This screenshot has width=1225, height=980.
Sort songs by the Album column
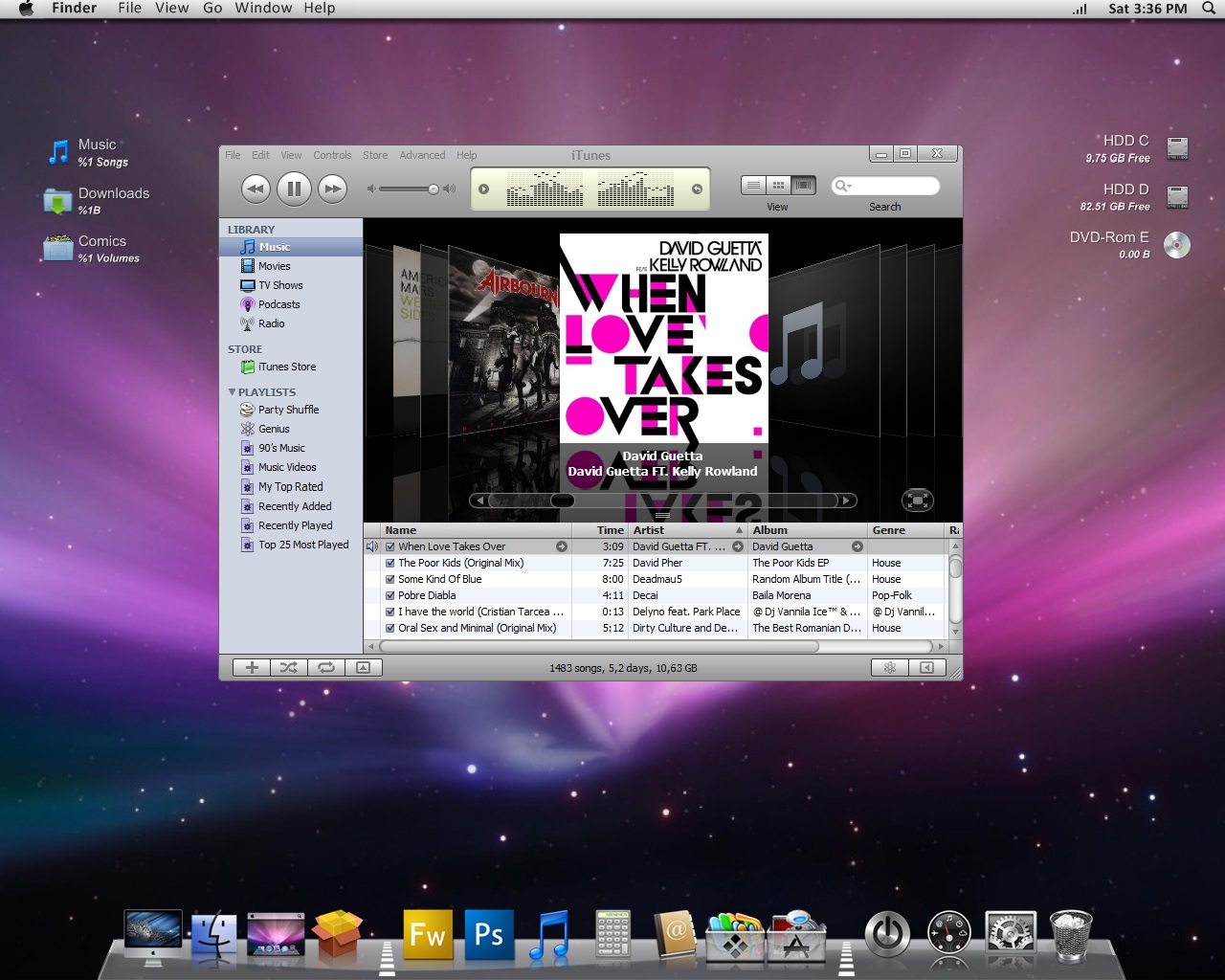pos(808,530)
